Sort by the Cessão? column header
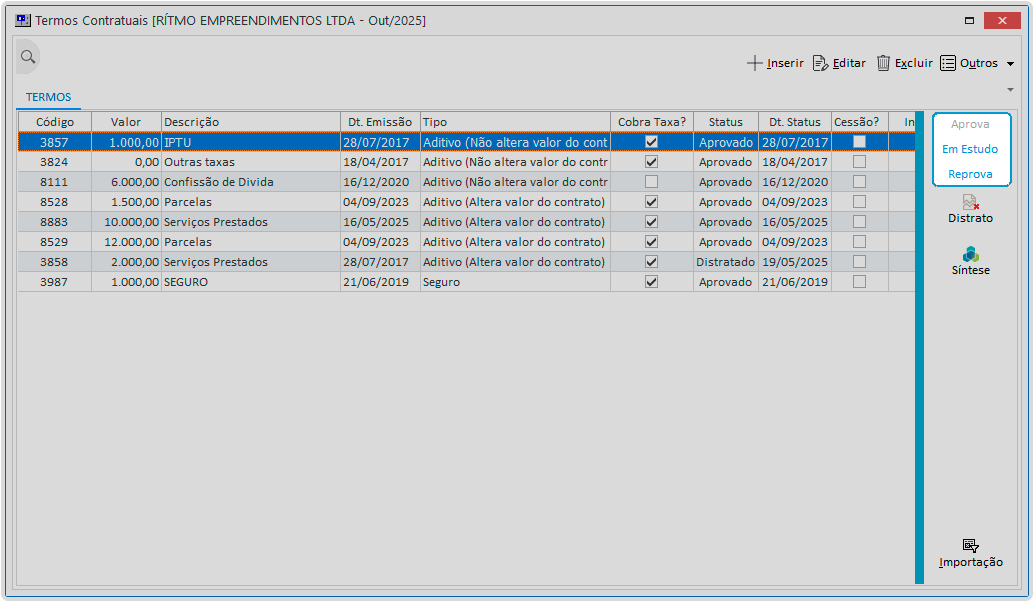 [x=859, y=122]
